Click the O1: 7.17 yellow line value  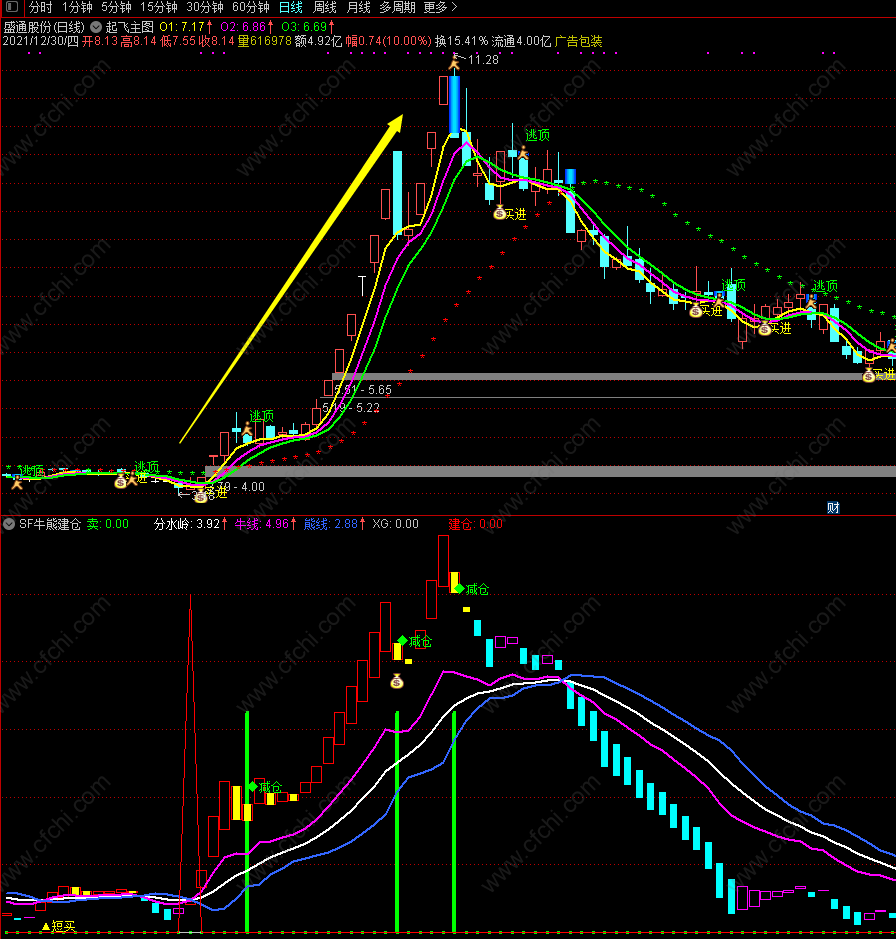(186, 27)
